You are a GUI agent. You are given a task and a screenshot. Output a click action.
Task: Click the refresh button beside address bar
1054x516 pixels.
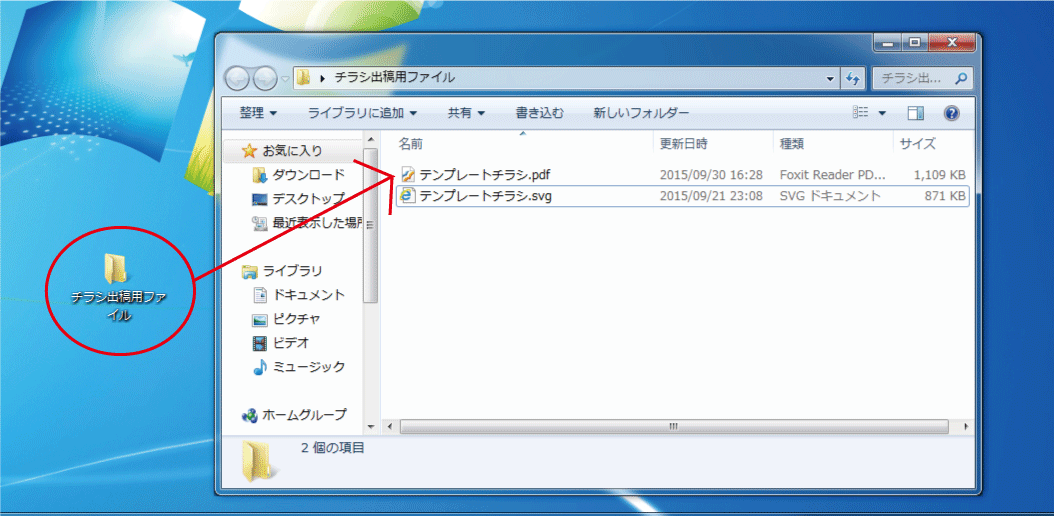pos(852,78)
